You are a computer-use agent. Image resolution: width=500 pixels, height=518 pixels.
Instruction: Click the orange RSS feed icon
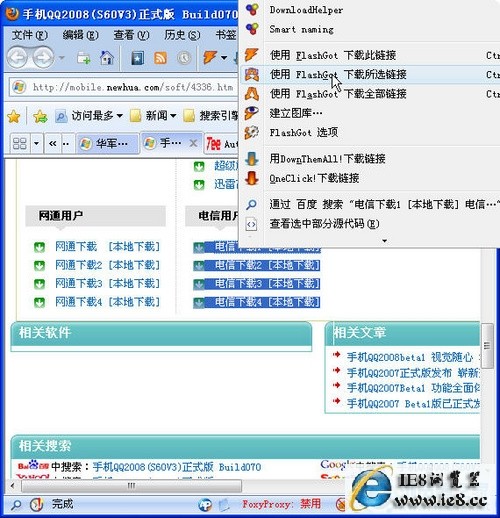click(160, 58)
